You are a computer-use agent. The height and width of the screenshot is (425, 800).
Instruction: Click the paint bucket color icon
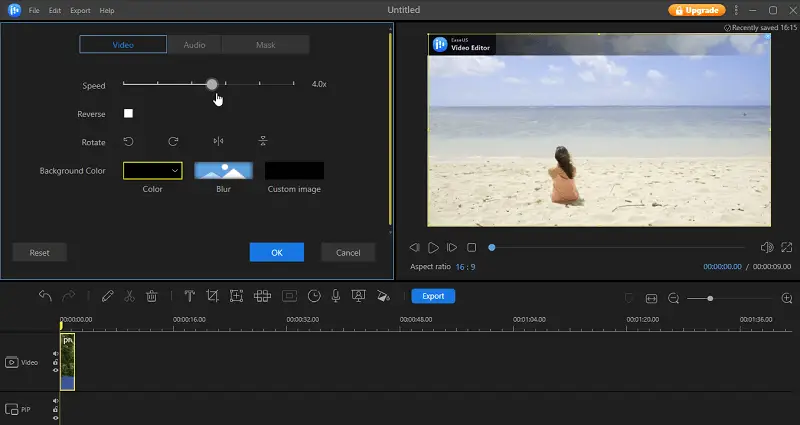(x=383, y=296)
